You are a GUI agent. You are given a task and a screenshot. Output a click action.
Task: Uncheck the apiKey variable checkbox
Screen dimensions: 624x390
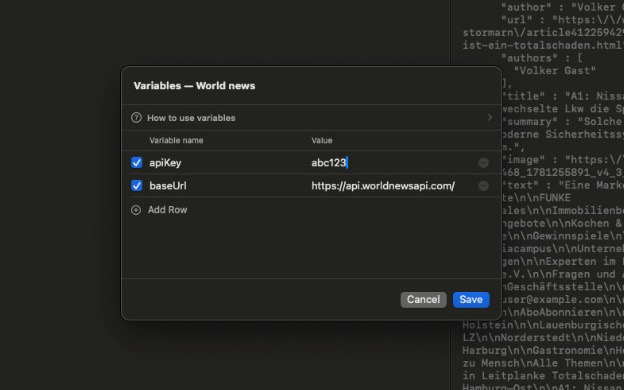point(136,162)
